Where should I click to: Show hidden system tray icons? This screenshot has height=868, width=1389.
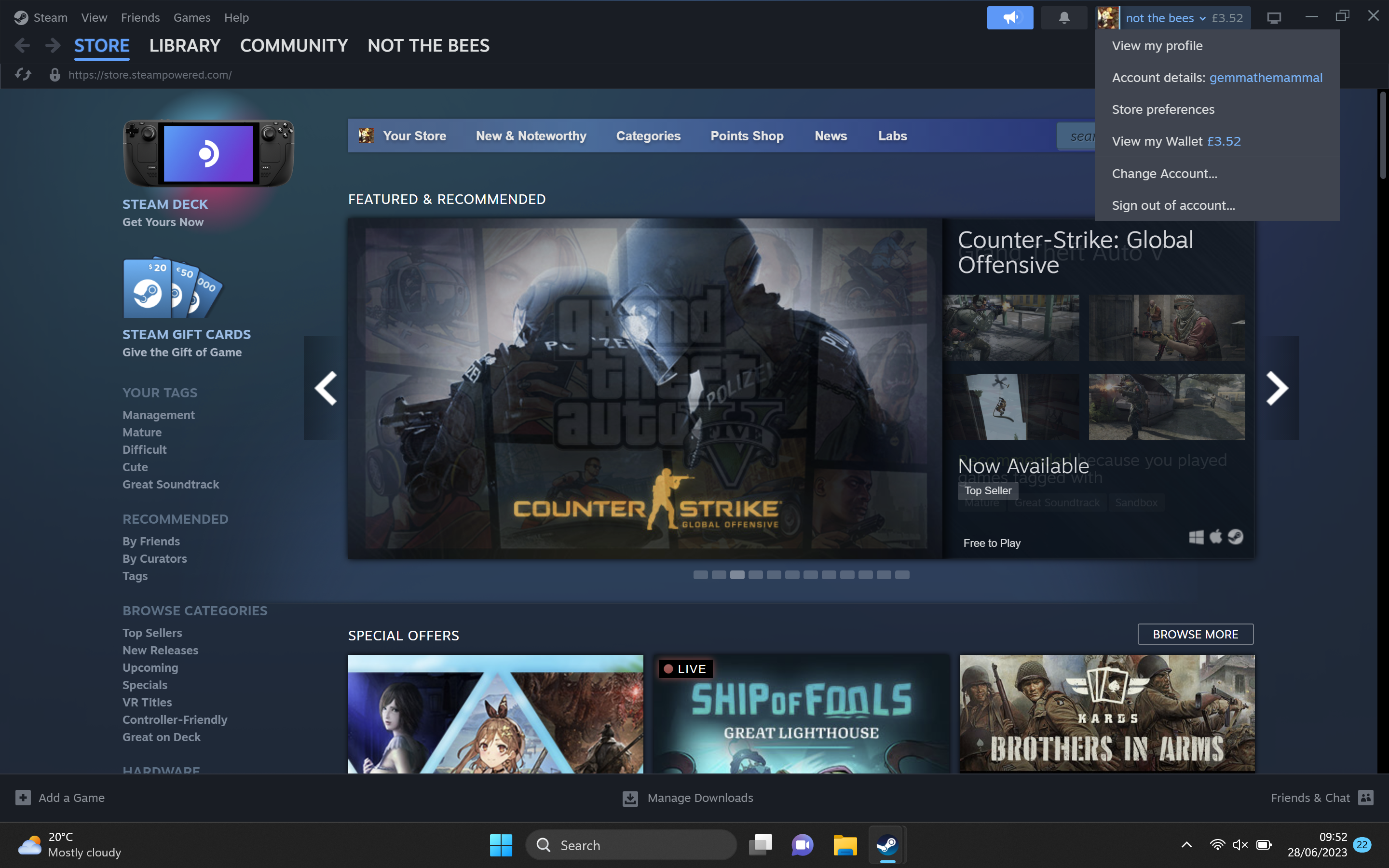point(1186,845)
